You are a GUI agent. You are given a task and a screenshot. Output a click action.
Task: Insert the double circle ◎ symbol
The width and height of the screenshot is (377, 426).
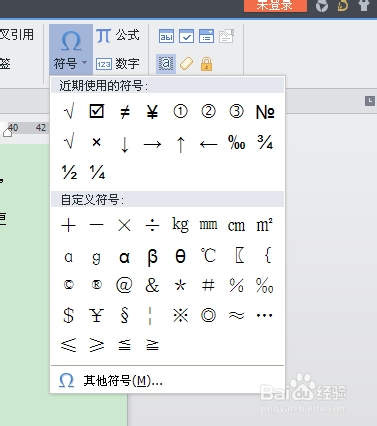pyautogui.click(x=208, y=315)
